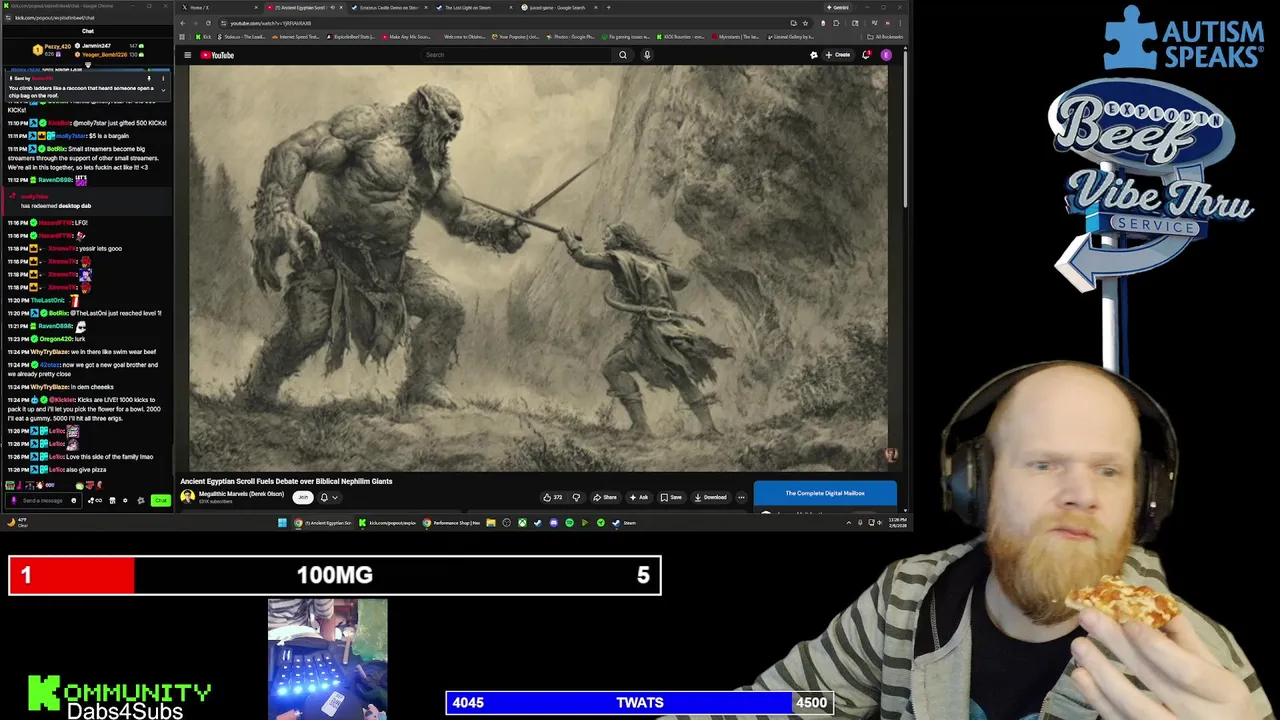Viewport: 1280px width, 720px height.
Task: Open the Internet Speed Test bookmark
Action: [297, 37]
